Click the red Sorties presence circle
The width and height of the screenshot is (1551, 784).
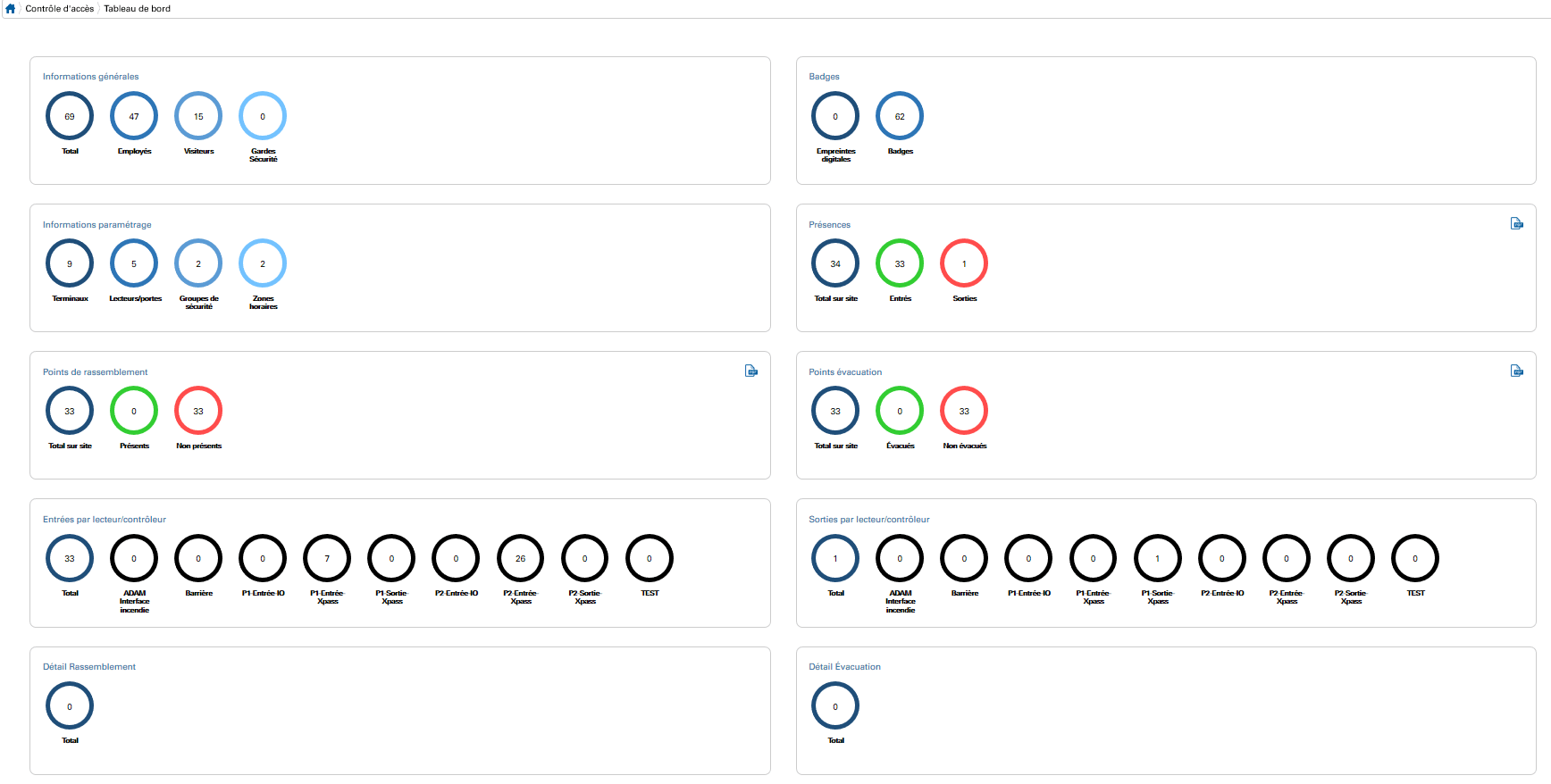point(964,263)
